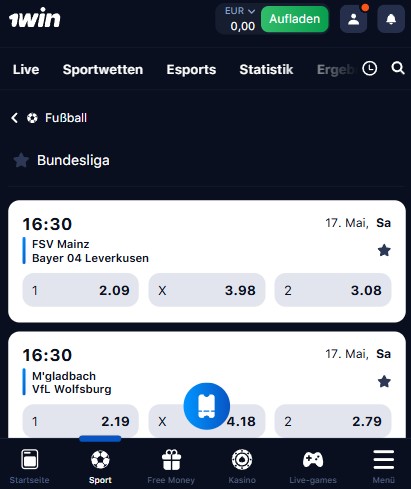Open Live-games gamepad icon

pyautogui.click(x=313, y=460)
